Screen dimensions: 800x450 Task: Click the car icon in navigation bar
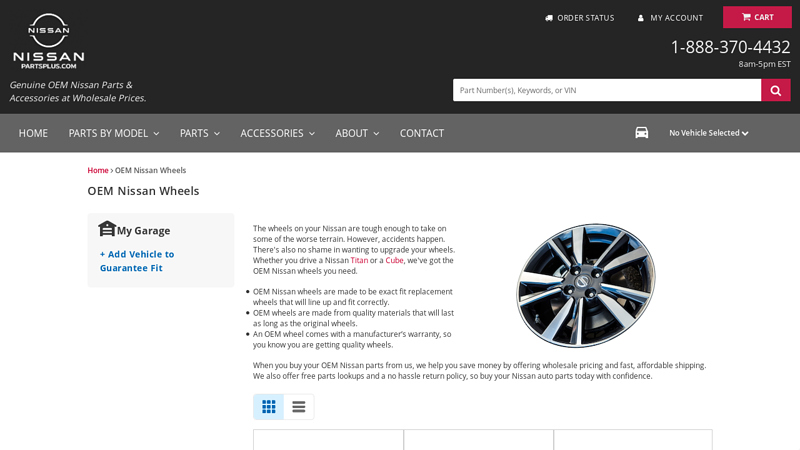coord(641,133)
